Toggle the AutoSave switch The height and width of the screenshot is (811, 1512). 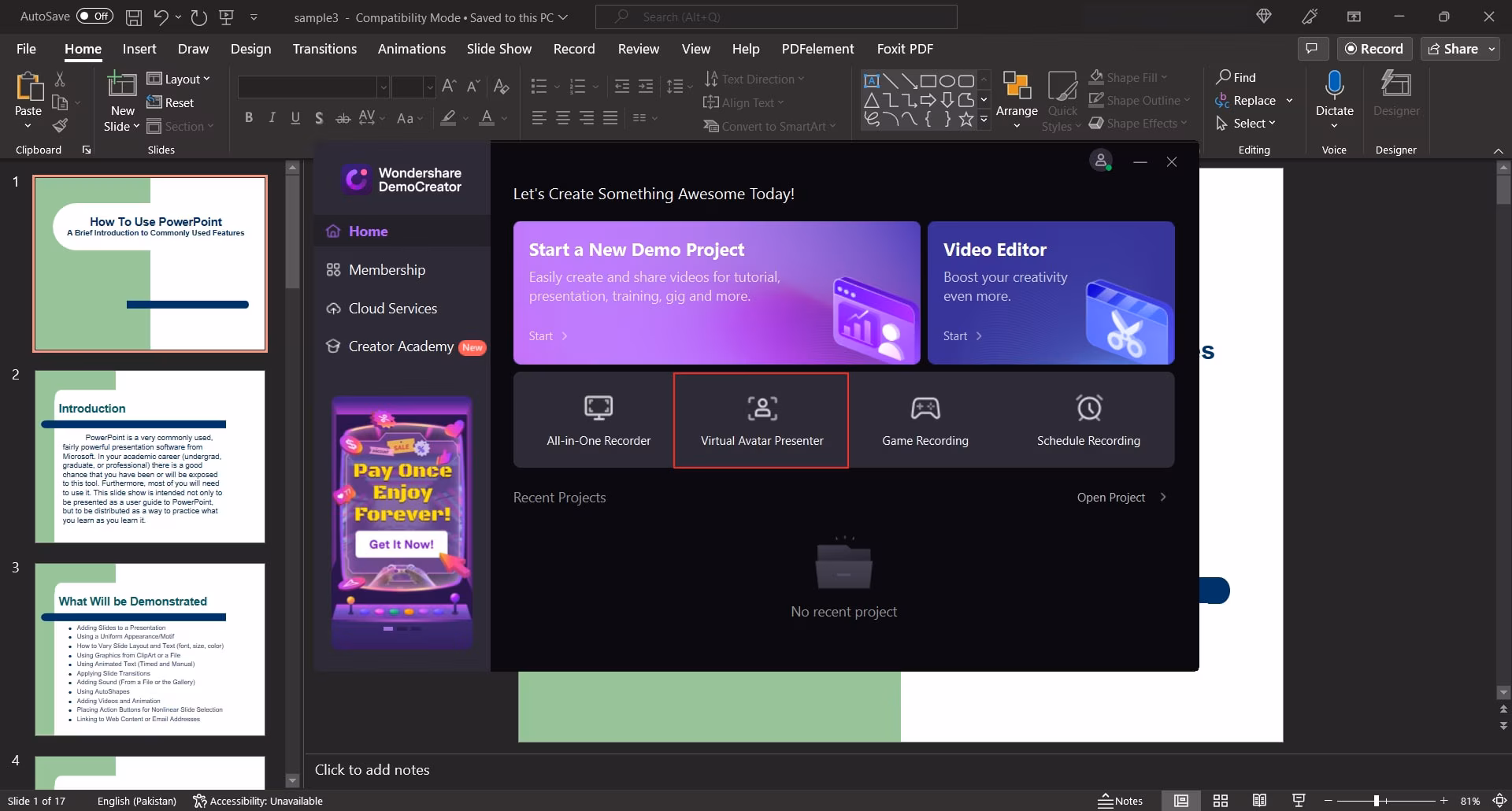(x=94, y=17)
